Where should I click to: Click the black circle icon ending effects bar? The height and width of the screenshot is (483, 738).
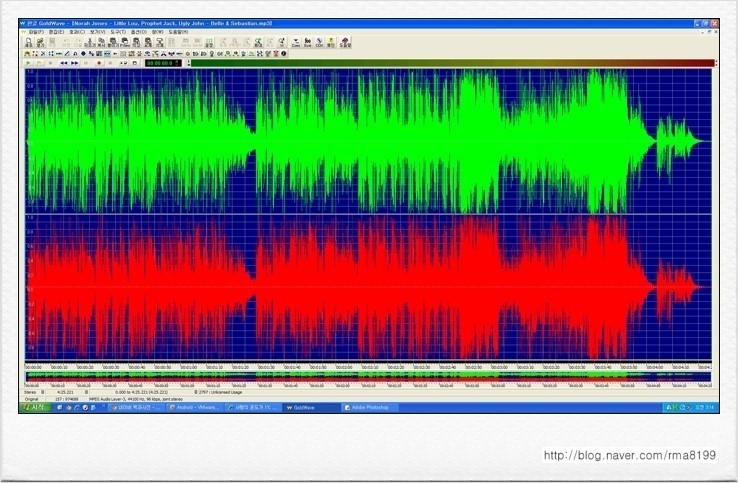pos(284,54)
